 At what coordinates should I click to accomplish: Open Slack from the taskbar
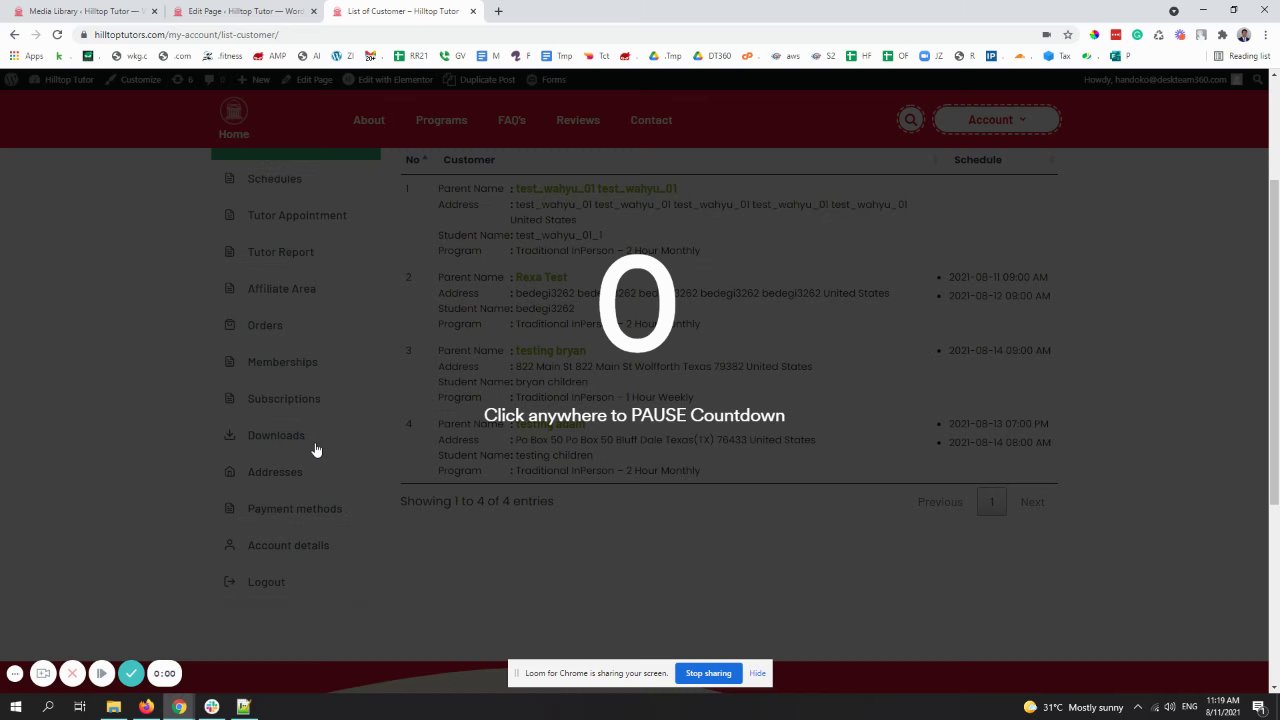point(211,707)
